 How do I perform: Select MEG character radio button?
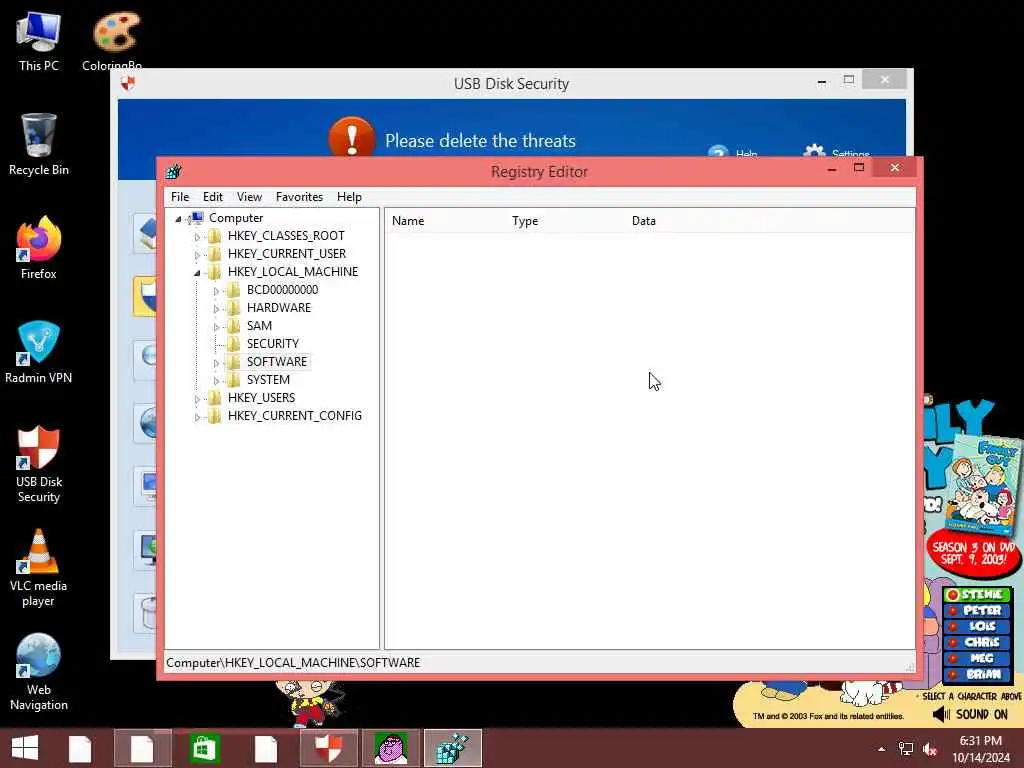[x=953, y=658]
